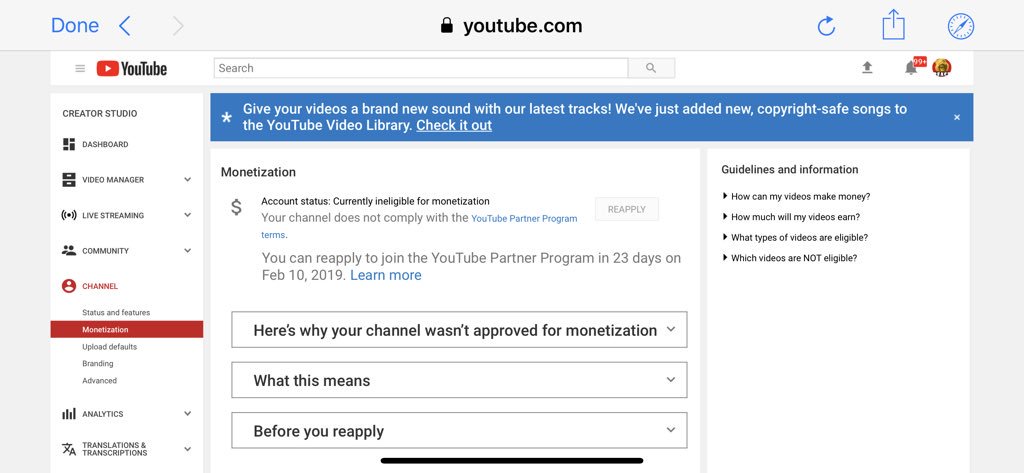Expand the Before you reapply panel

click(x=459, y=431)
